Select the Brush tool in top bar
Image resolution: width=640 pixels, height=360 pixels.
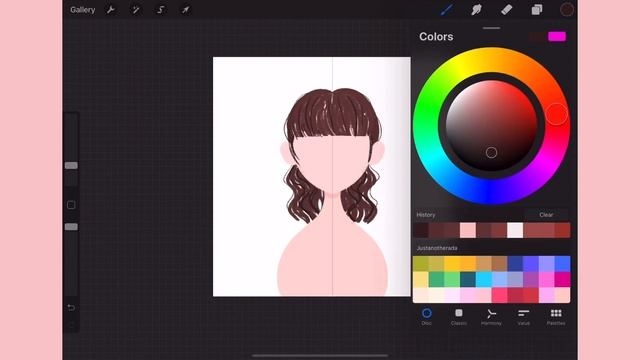coord(446,10)
